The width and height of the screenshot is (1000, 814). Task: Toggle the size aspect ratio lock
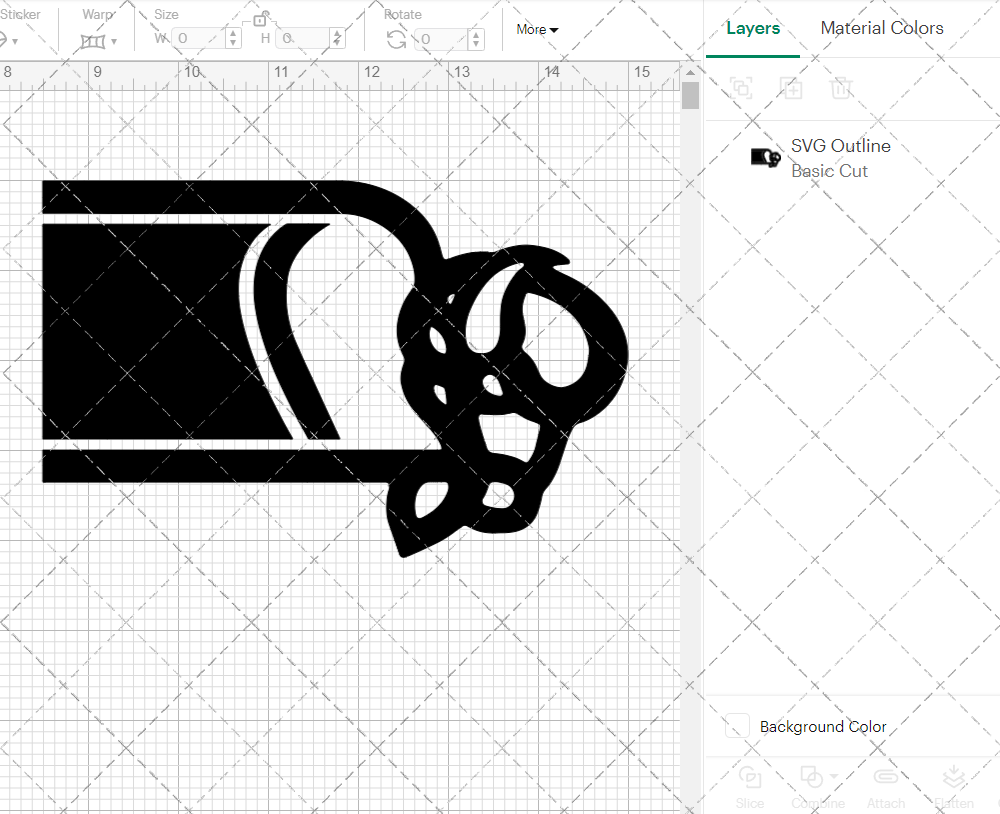pyautogui.click(x=260, y=19)
